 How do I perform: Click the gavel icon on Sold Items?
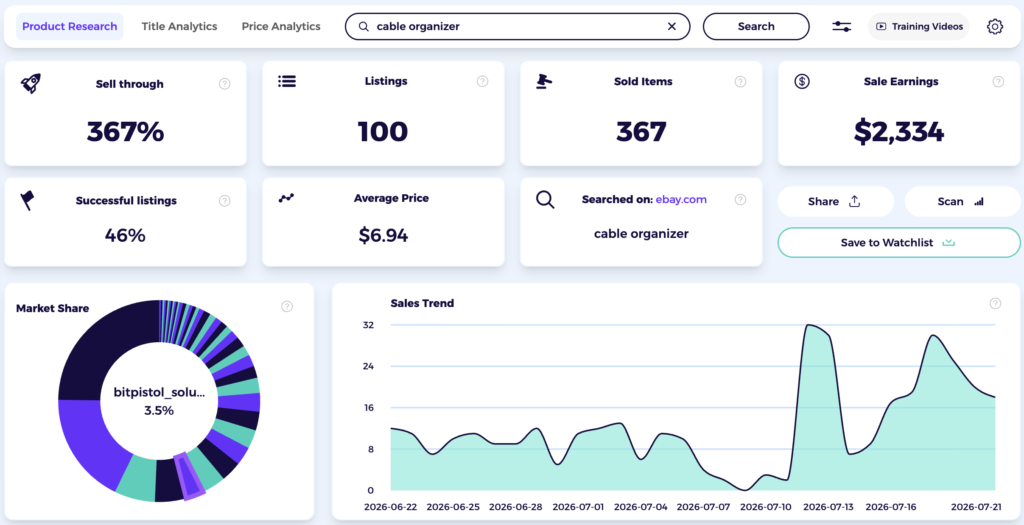(543, 81)
